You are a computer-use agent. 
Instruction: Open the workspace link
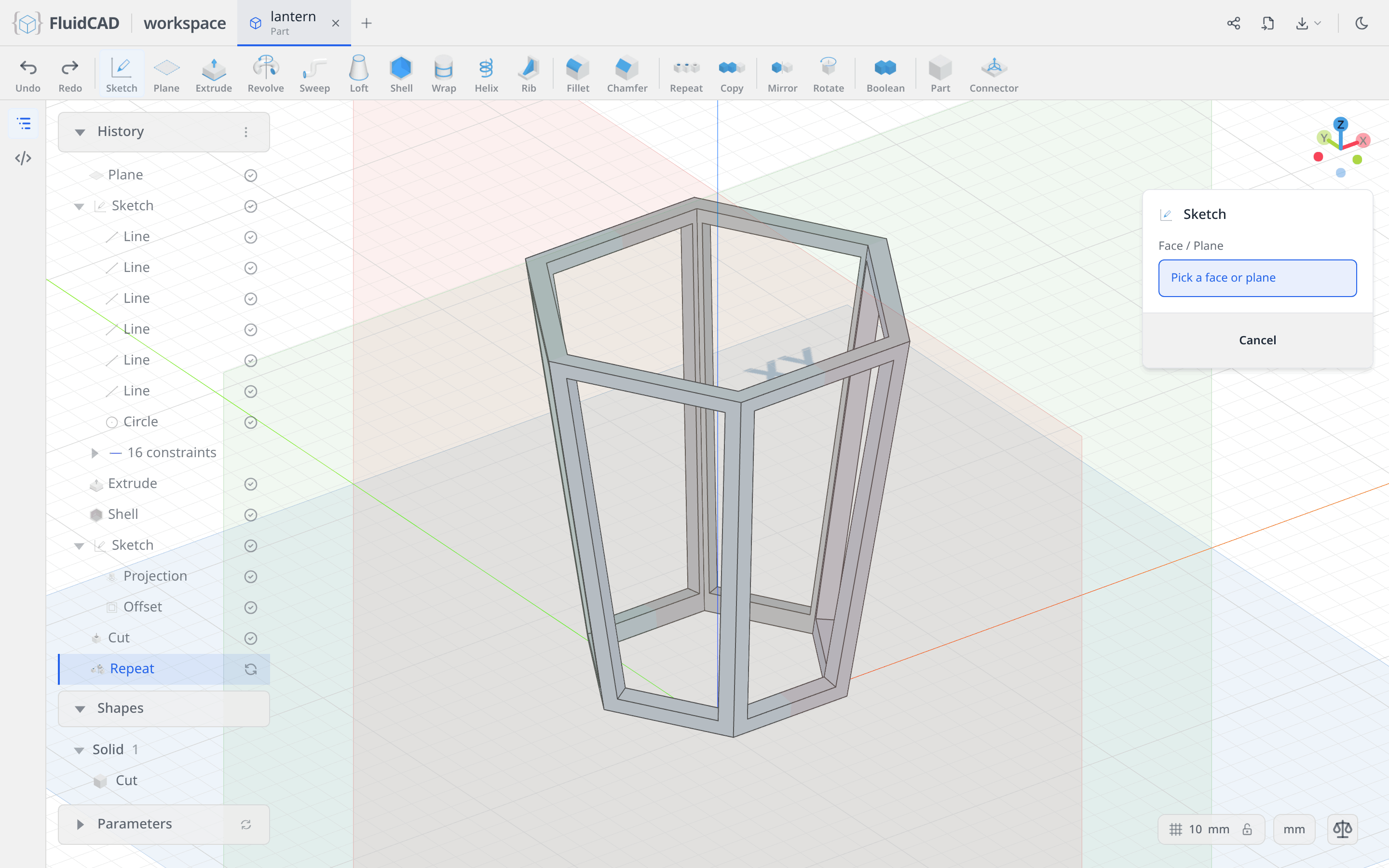[185, 23]
